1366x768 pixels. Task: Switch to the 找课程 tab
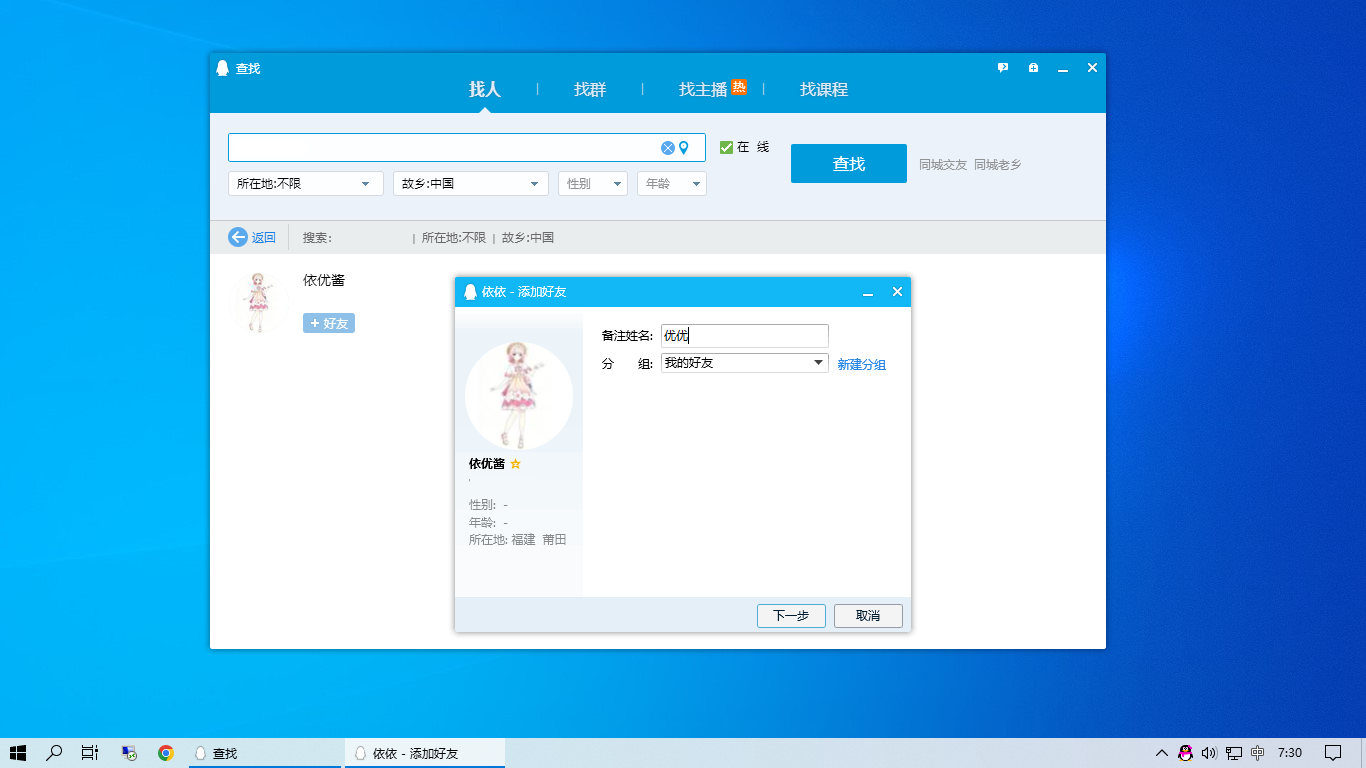(824, 89)
